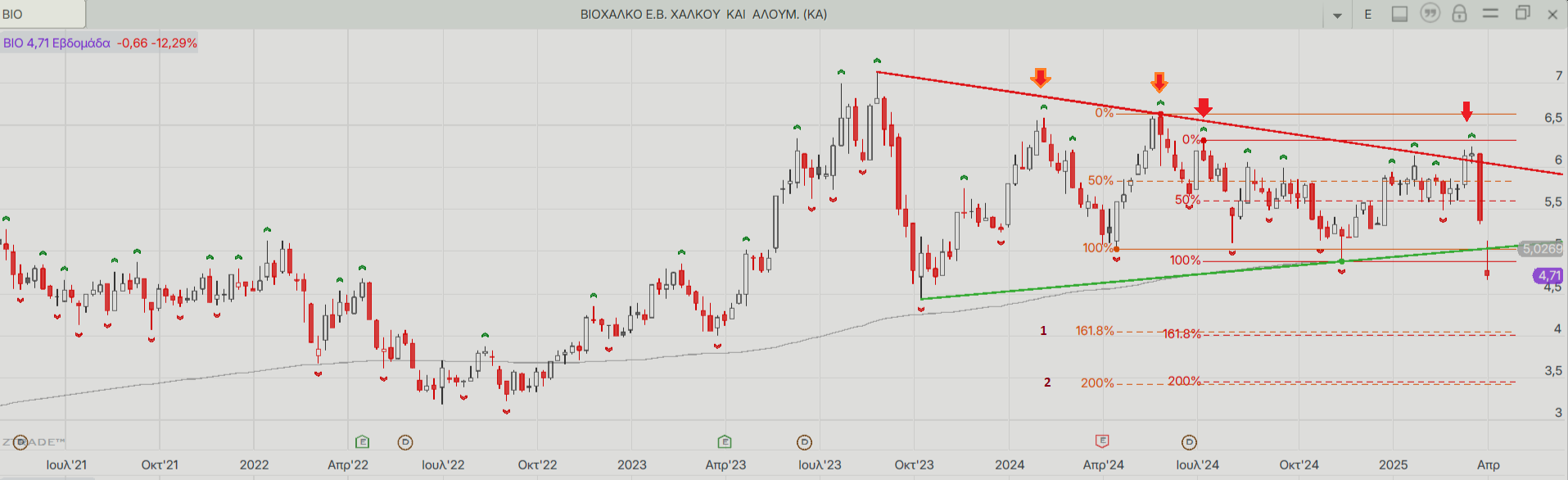Click the dividend D marker before Ιουλ'22
1568x480 pixels.
click(x=404, y=442)
